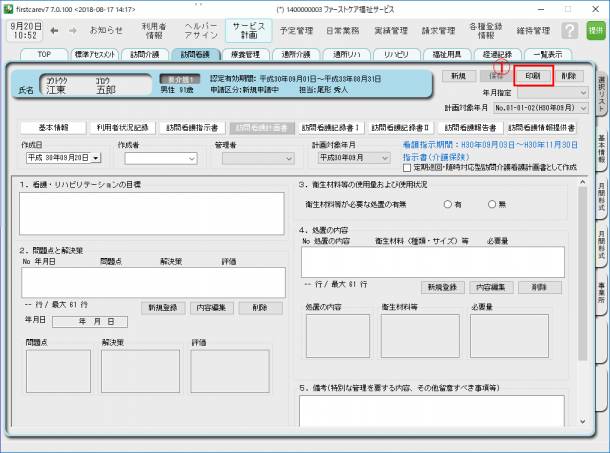This screenshot has width=610, height=453.
Task: Select 有 for 衛生材料 necessity
Action: pos(448,203)
